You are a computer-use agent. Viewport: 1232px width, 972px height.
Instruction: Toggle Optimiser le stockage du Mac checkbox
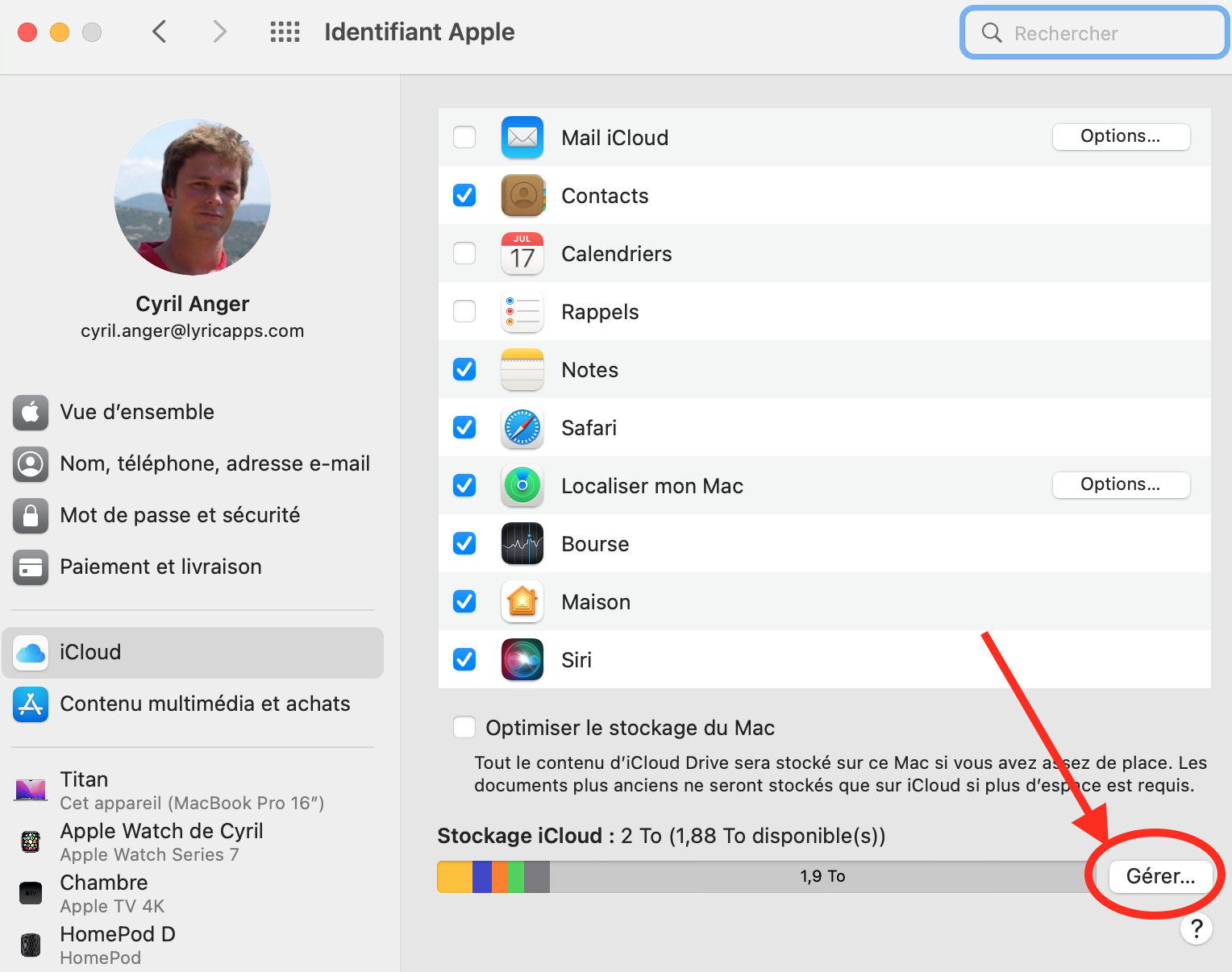464,727
